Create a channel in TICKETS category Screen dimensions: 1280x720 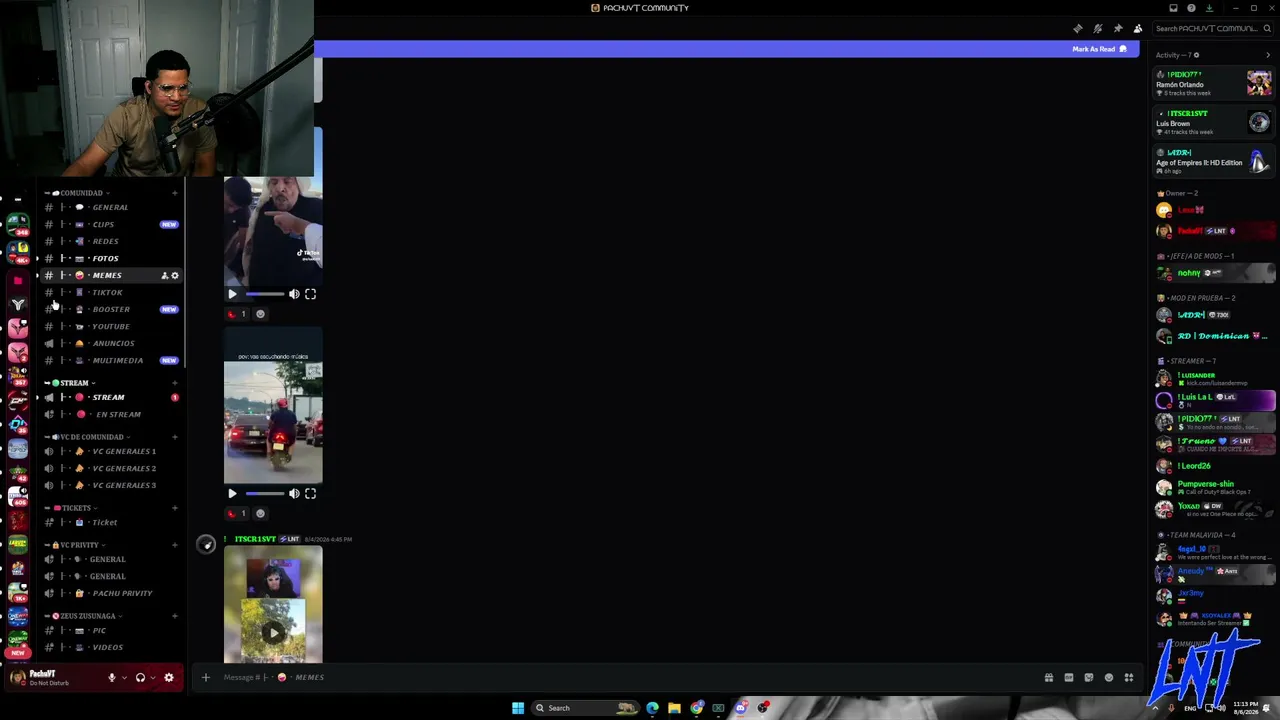tap(175, 508)
